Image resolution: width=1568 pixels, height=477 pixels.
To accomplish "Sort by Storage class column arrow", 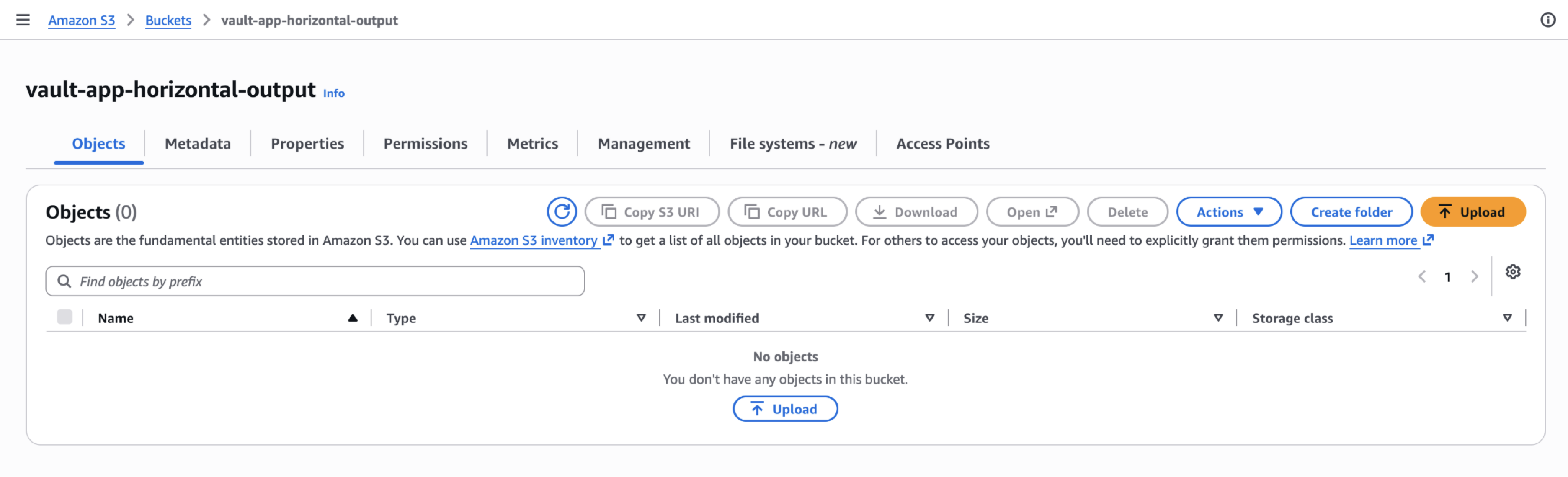I will pos(1507,318).
